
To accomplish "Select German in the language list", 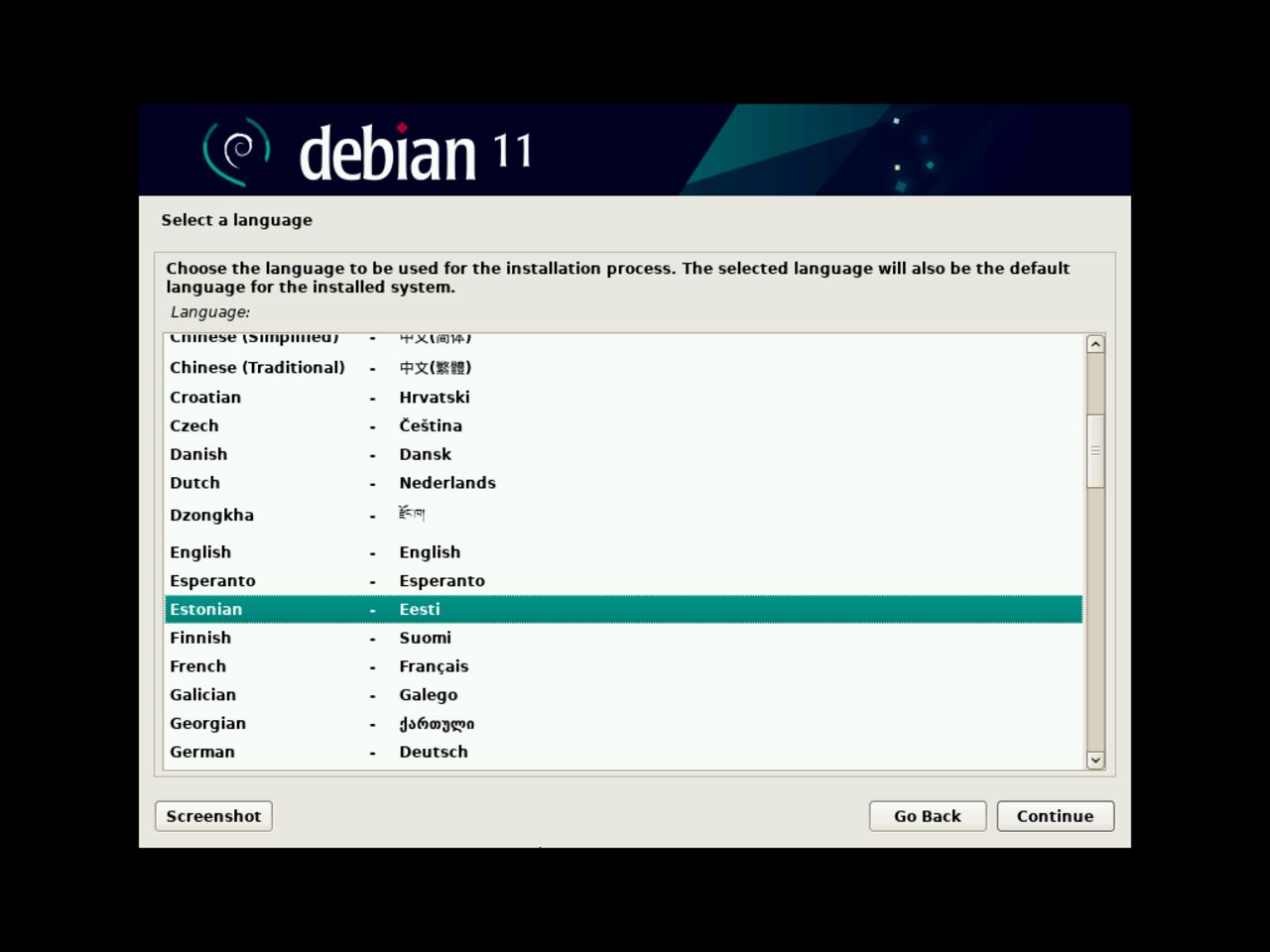I will 623,752.
